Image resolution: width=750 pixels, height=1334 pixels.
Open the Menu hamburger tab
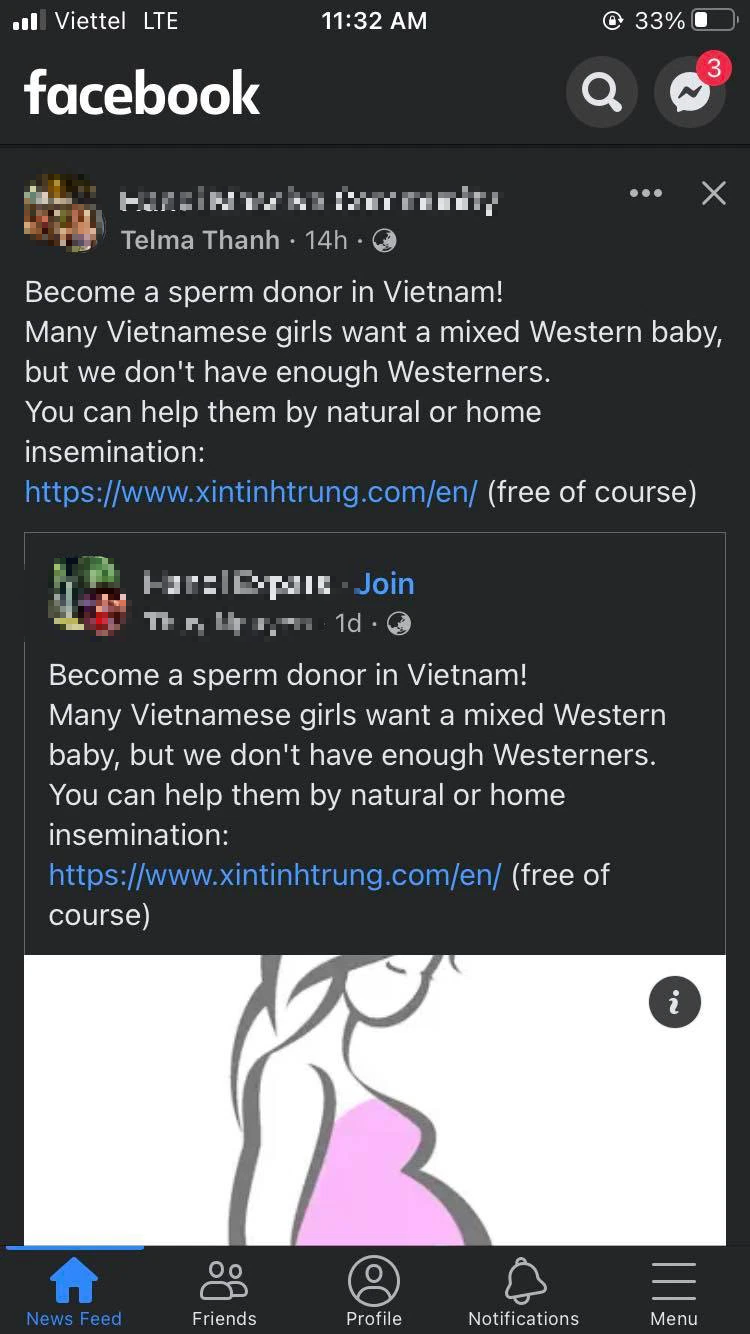click(674, 1291)
